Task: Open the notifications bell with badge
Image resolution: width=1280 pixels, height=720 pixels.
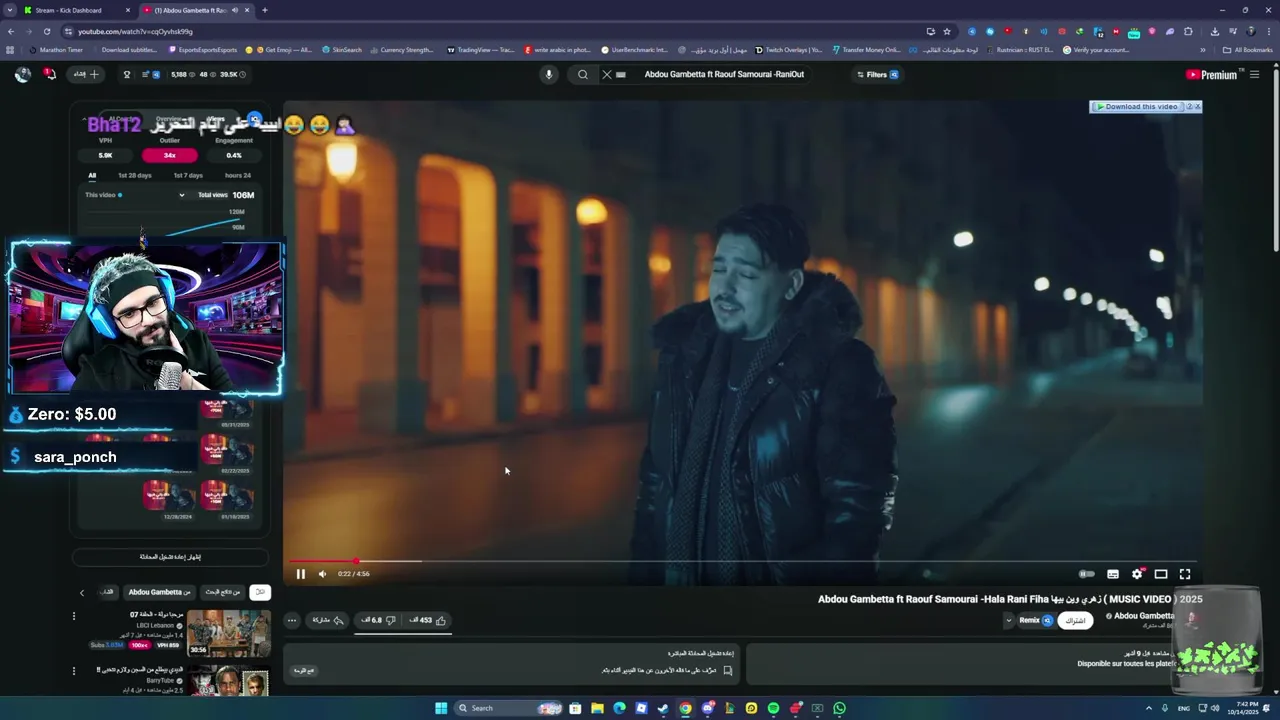Action: pyautogui.click(x=49, y=74)
